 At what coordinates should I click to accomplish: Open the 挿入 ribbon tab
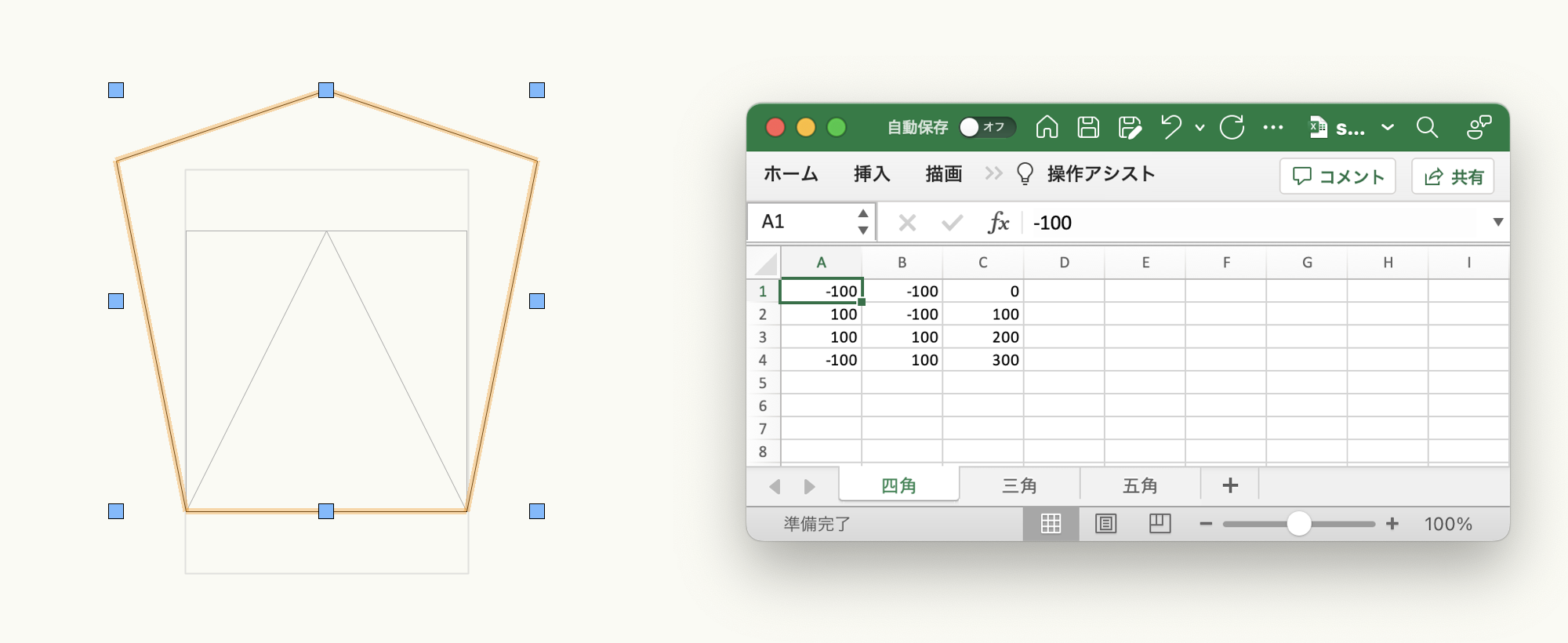point(872,174)
